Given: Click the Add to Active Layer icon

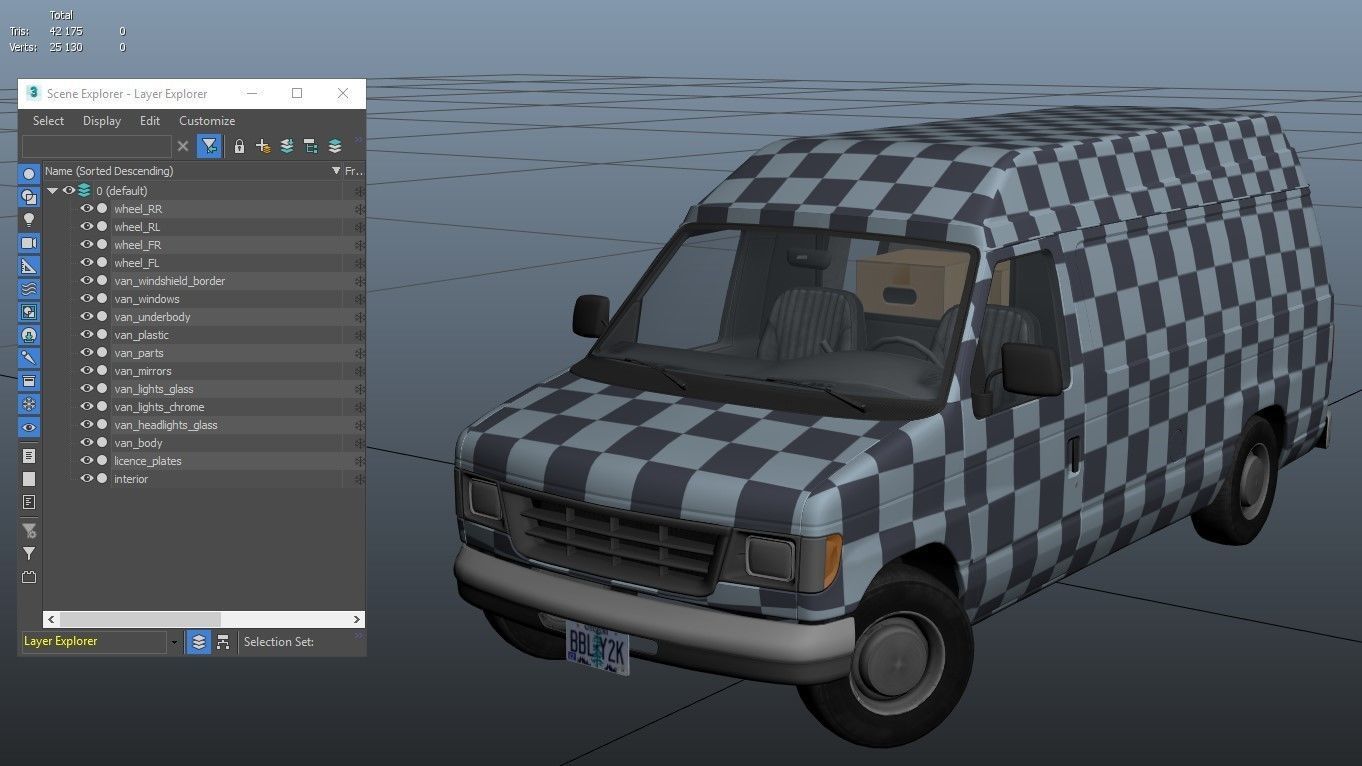Looking at the screenshot, I should 287,146.
